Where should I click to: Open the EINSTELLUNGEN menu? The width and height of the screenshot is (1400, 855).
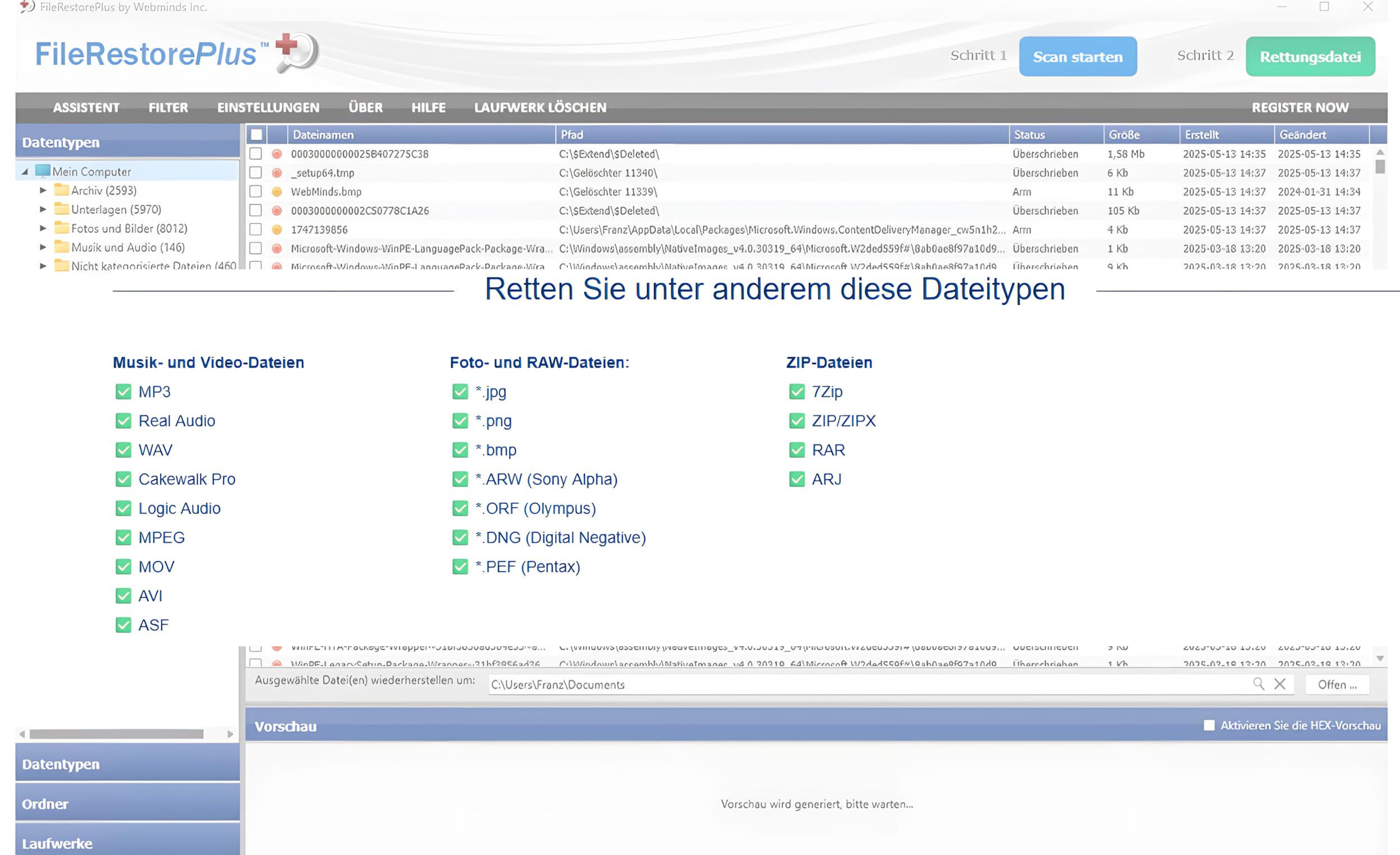click(268, 107)
